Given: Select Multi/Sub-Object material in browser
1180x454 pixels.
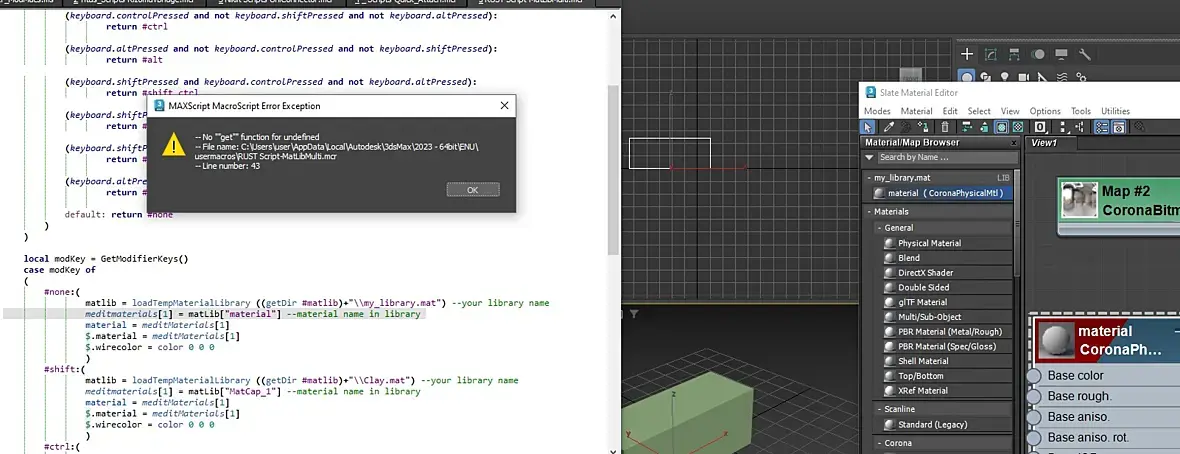Looking at the screenshot, I should 947,317.
